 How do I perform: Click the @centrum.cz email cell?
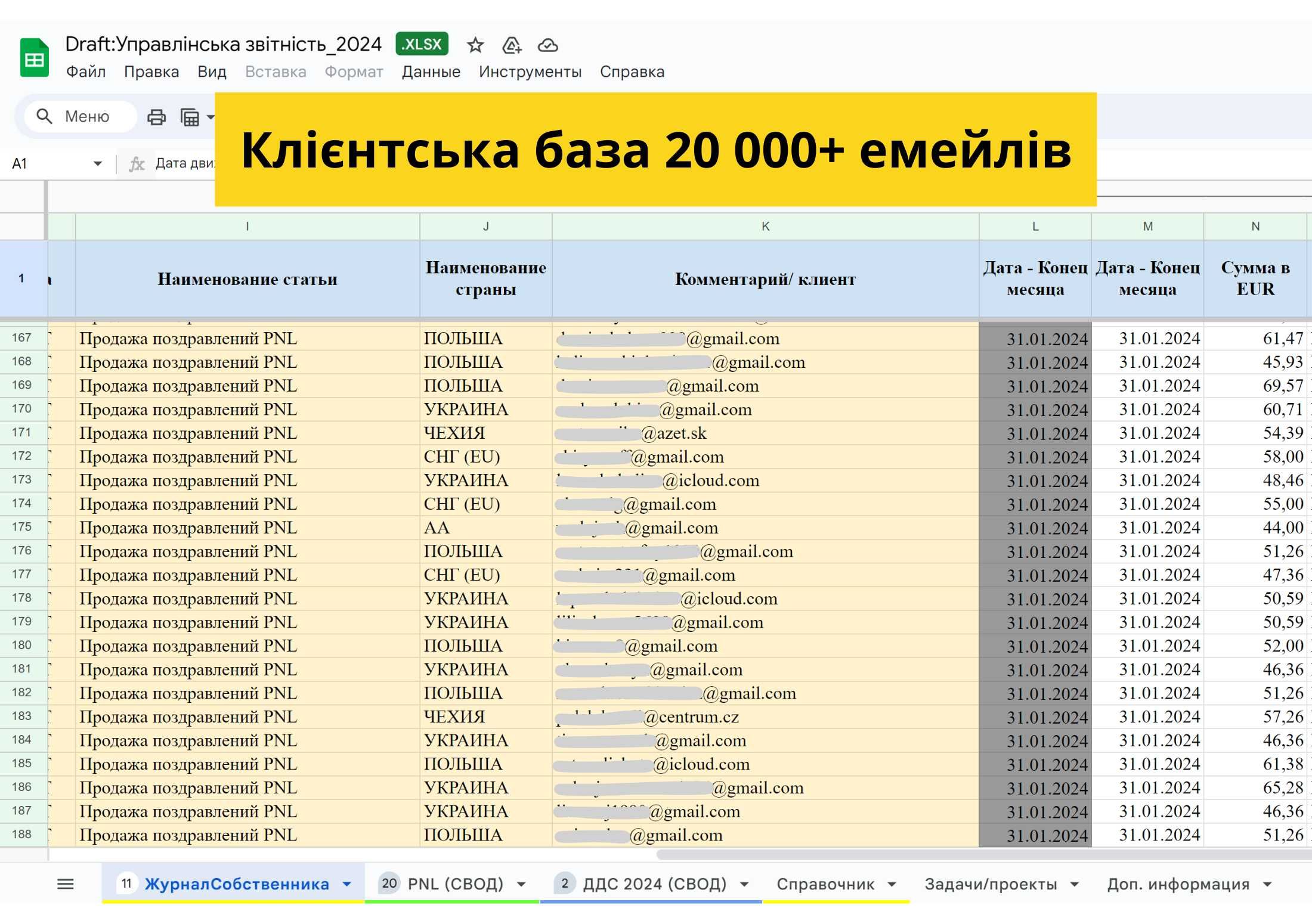coord(766,717)
